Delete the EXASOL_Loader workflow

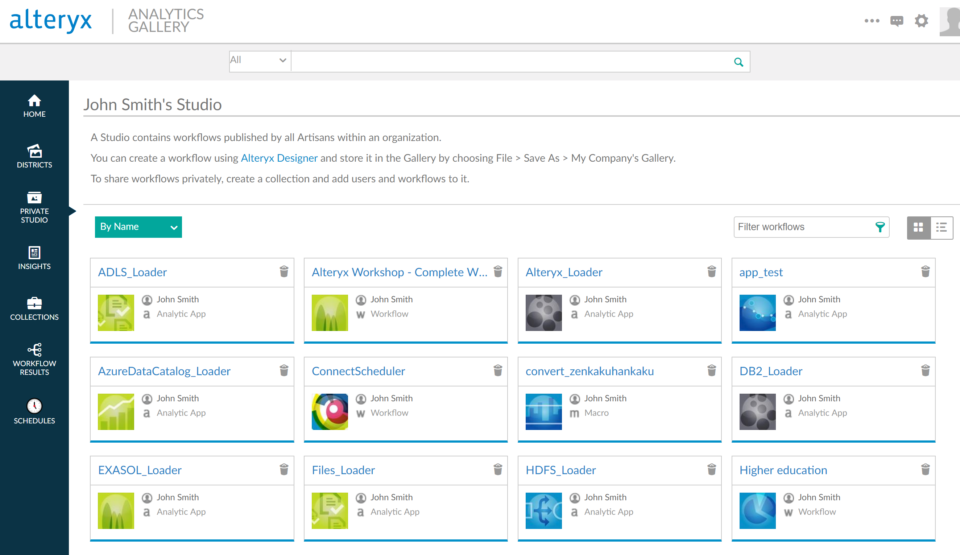284,470
